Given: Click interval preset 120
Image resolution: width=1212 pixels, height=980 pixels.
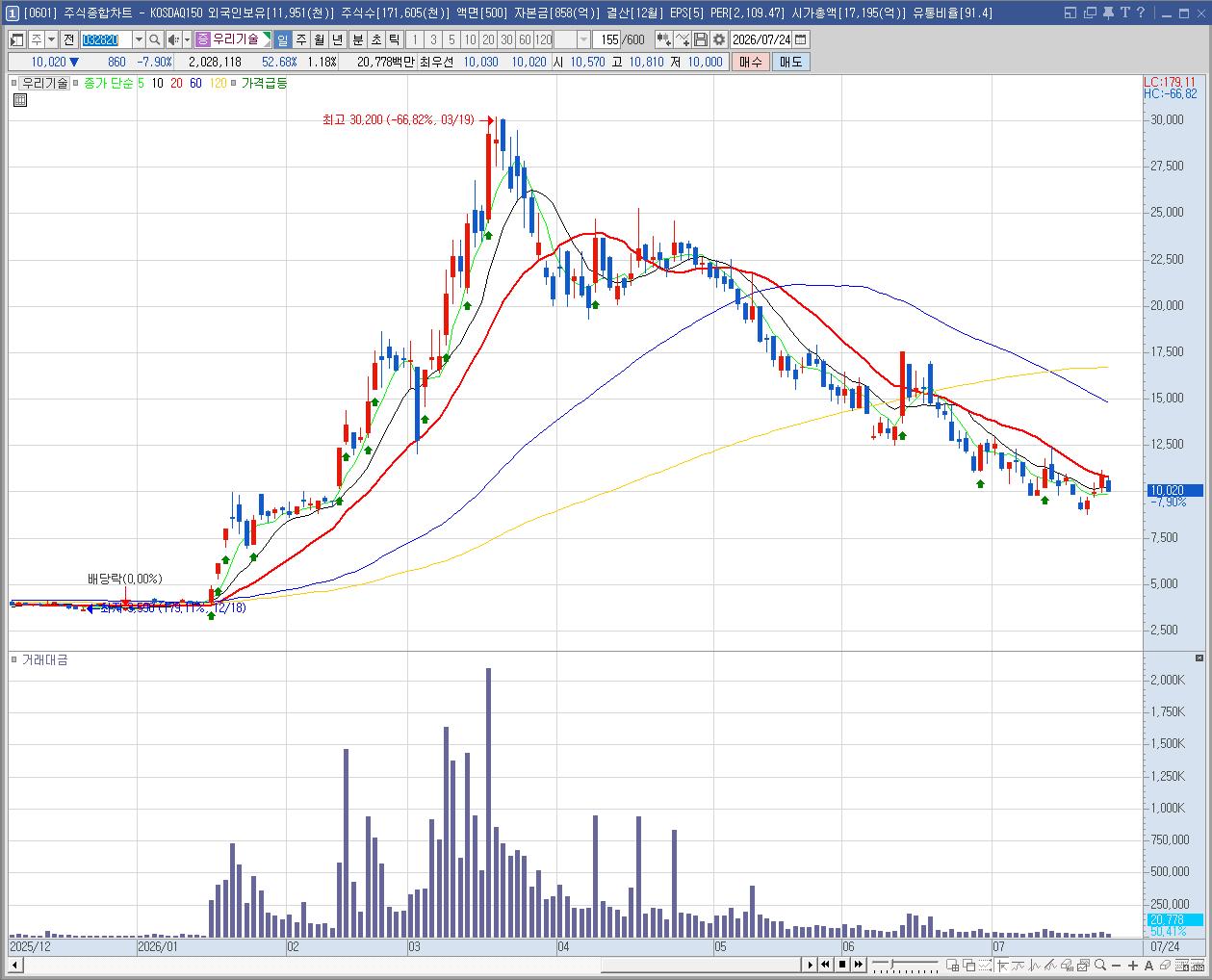Looking at the screenshot, I should [x=543, y=39].
